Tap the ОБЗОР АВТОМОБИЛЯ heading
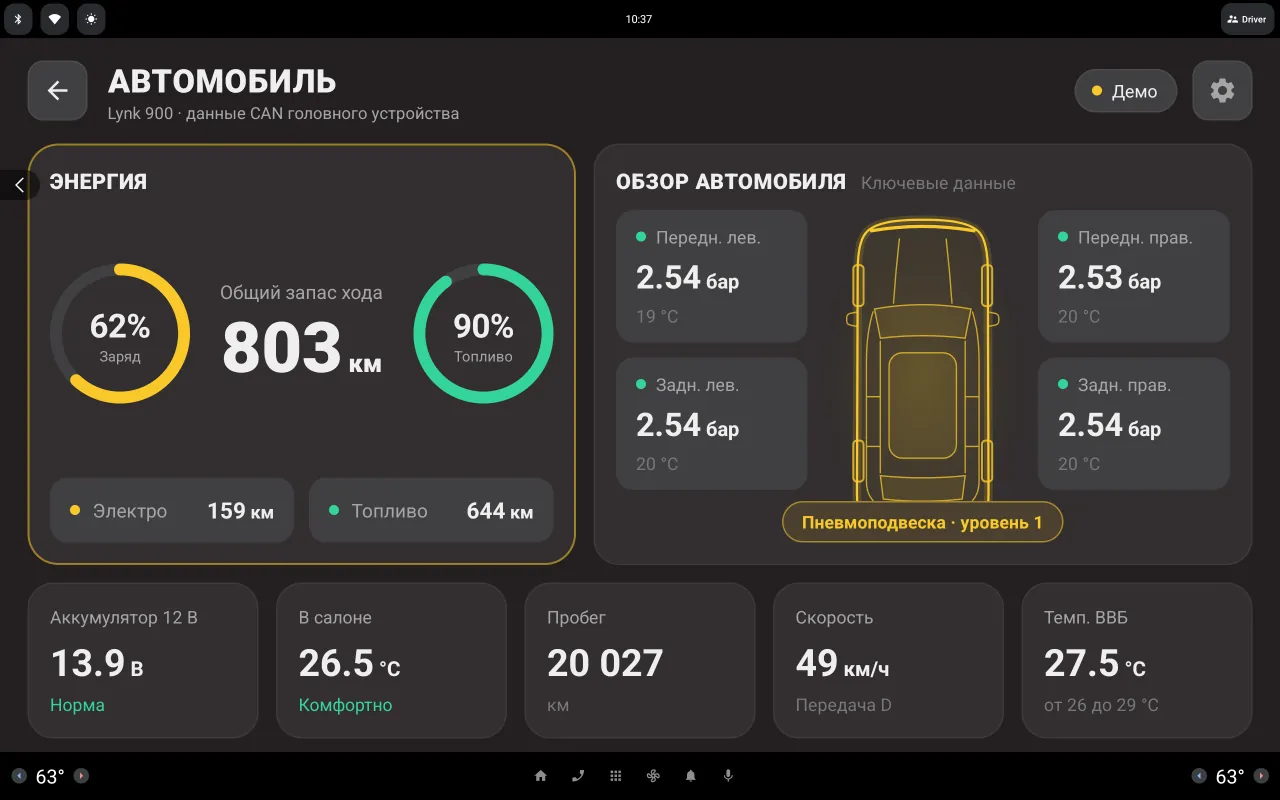The width and height of the screenshot is (1280, 800). pos(731,182)
